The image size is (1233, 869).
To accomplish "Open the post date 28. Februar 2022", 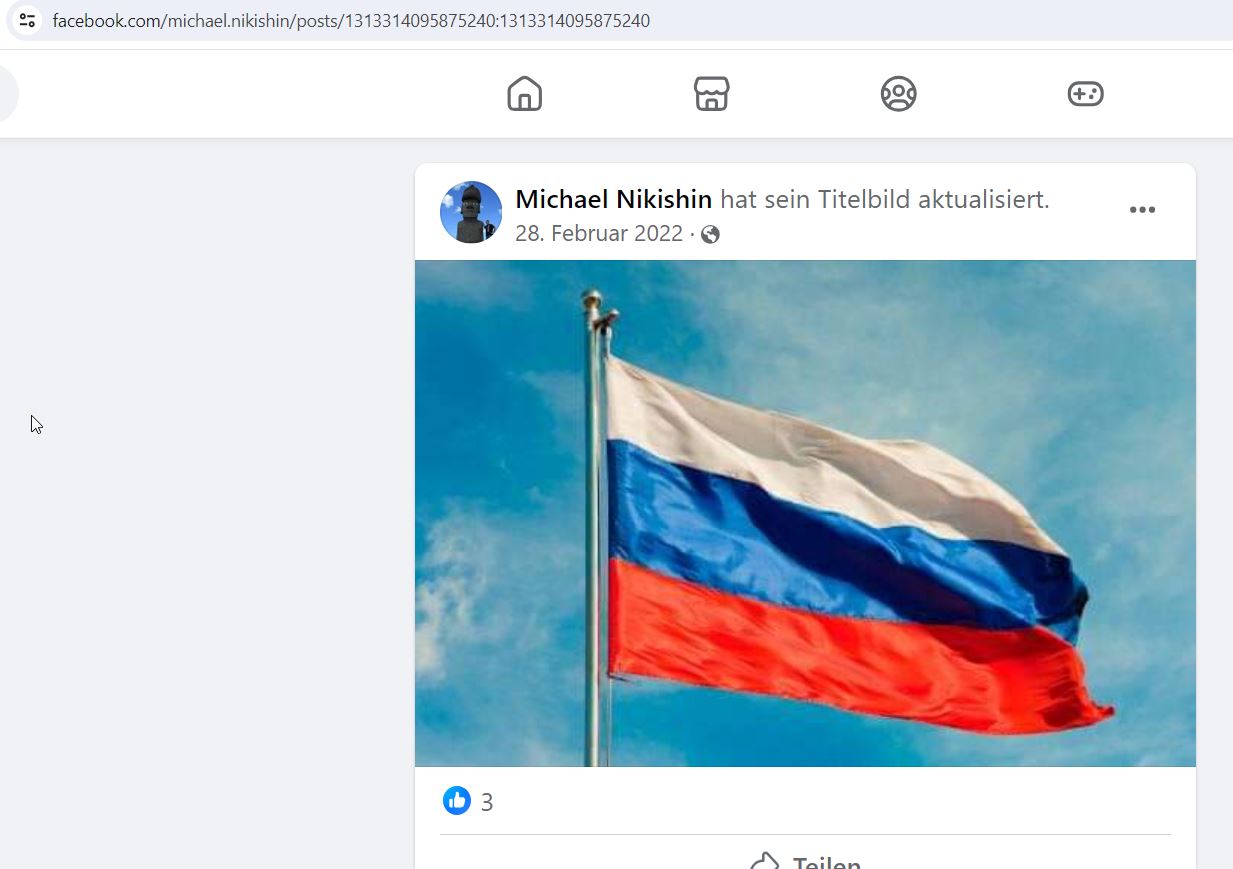I will [x=598, y=234].
